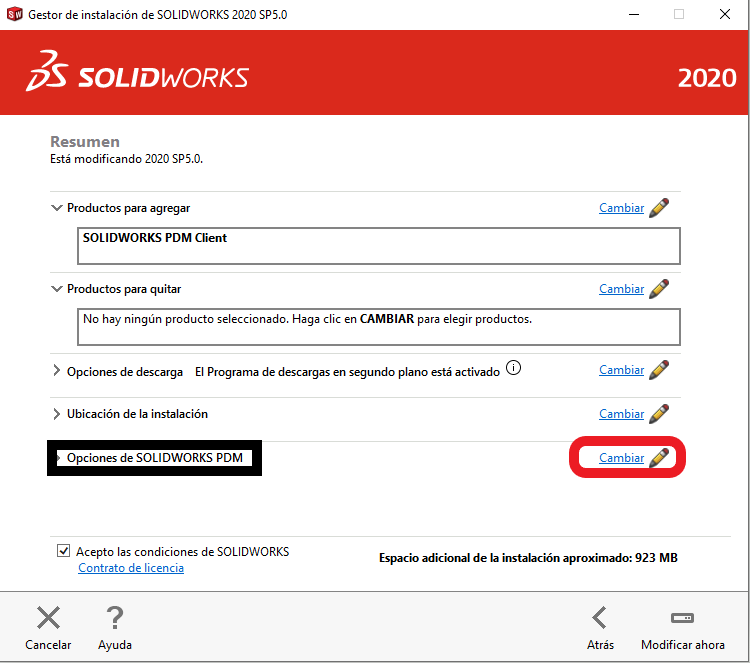Click the SOLIDWORKS title bar app icon
Screen dimensions: 750x663
coord(15,14)
